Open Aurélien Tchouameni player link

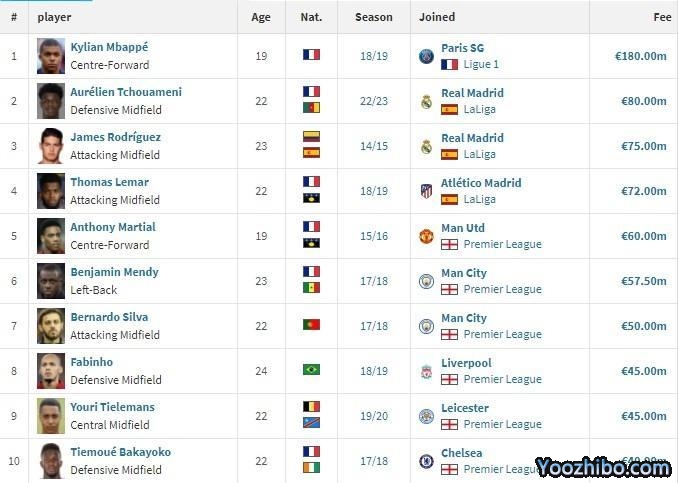coord(126,92)
